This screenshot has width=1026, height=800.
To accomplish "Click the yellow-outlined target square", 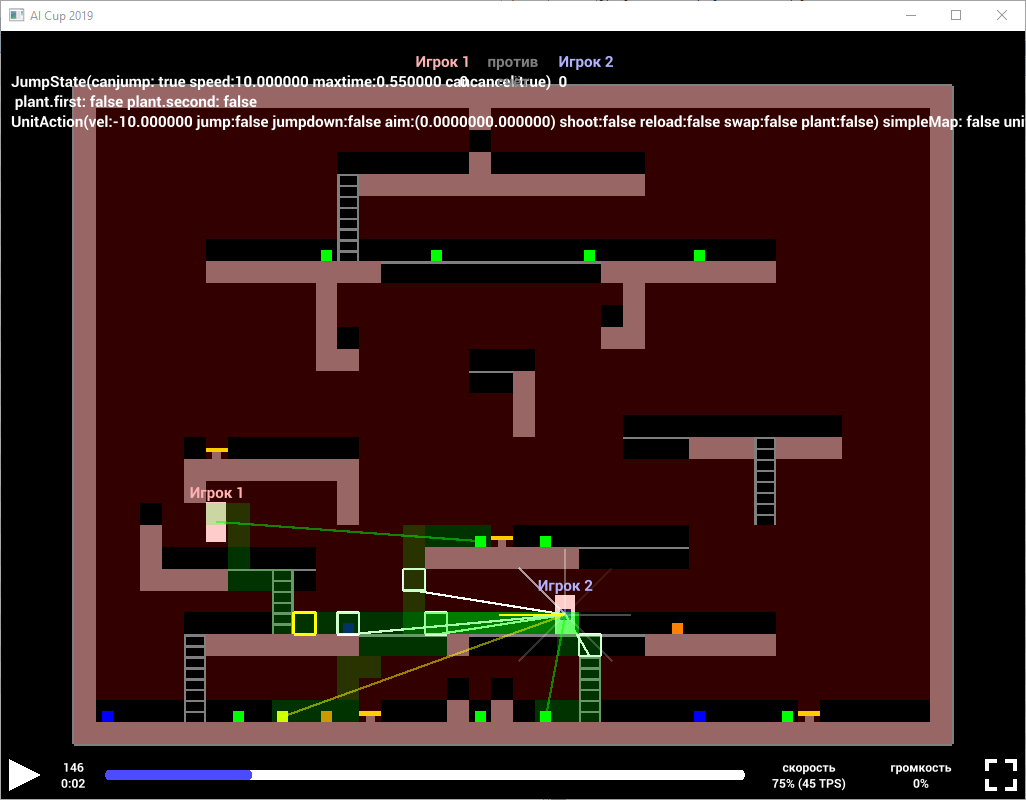I will click(x=304, y=623).
